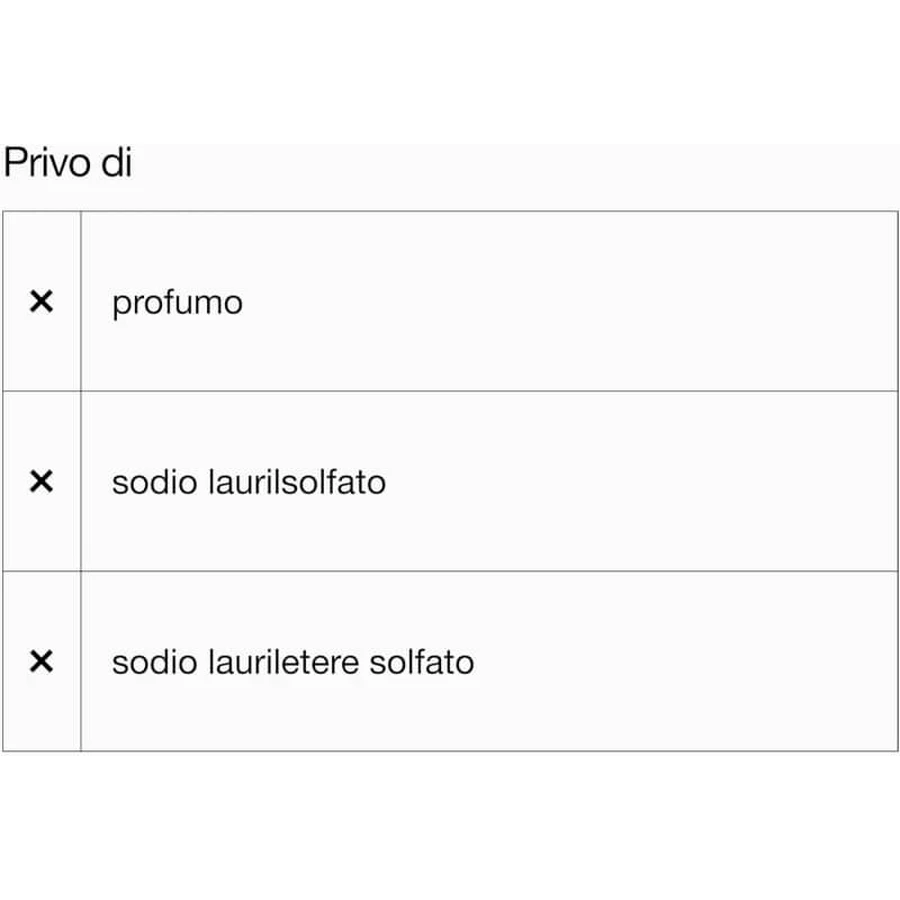Click blank space above Privo di heading
The width and height of the screenshot is (900, 900).
[450, 69]
